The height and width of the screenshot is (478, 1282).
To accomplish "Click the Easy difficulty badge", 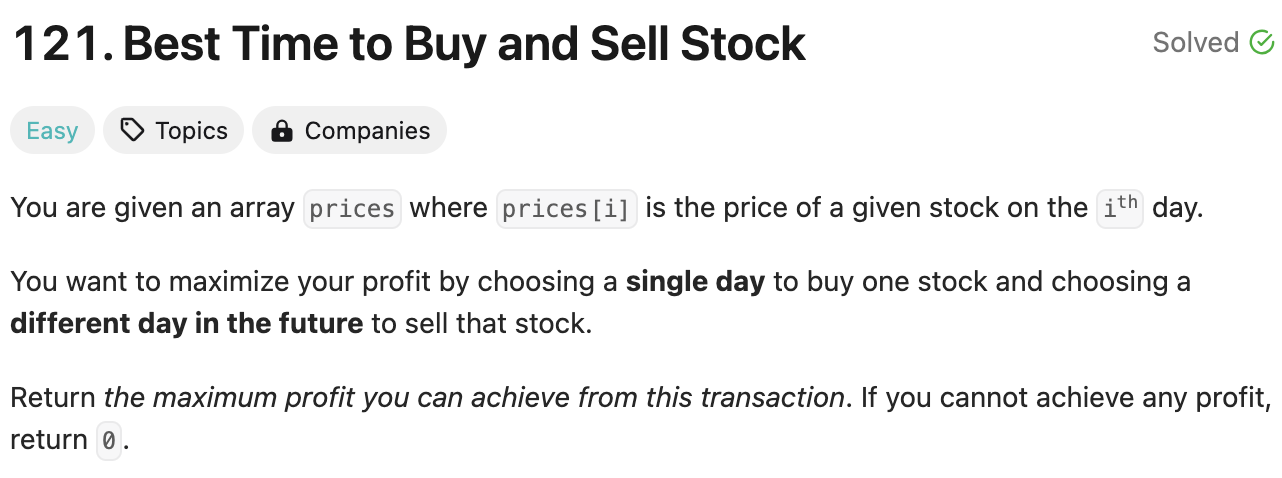I will point(52,131).
